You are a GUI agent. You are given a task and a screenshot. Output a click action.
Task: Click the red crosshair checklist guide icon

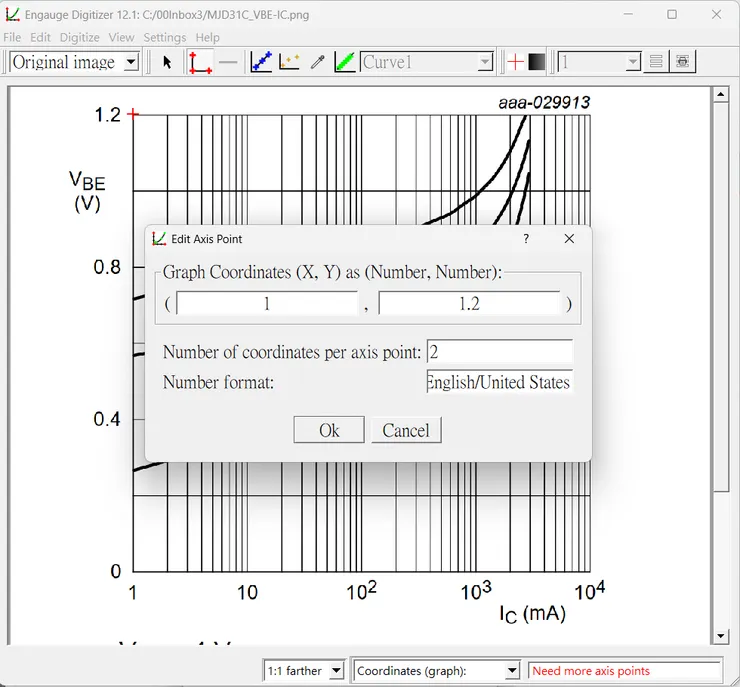tap(515, 62)
